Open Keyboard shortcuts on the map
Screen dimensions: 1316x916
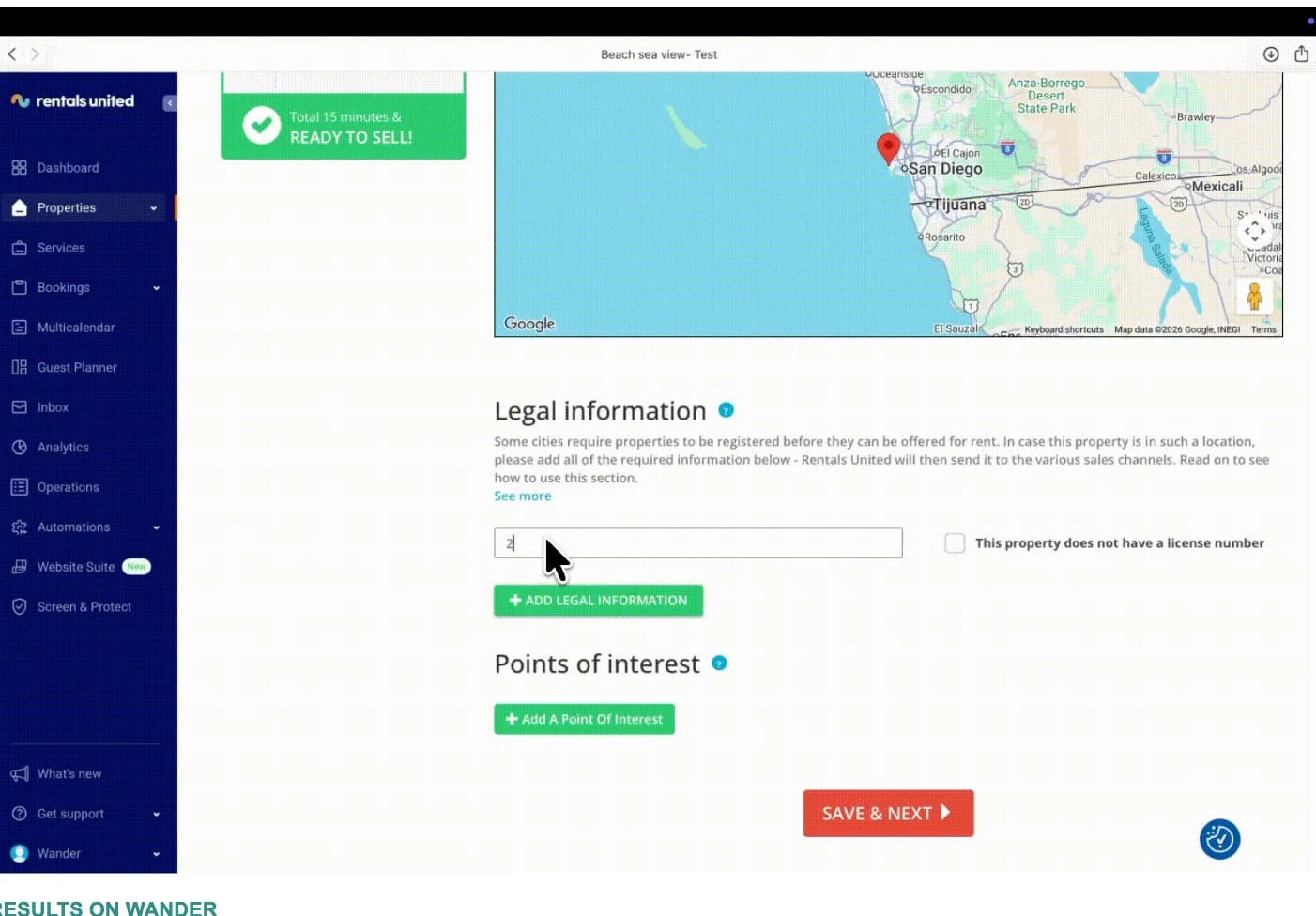point(1064,329)
